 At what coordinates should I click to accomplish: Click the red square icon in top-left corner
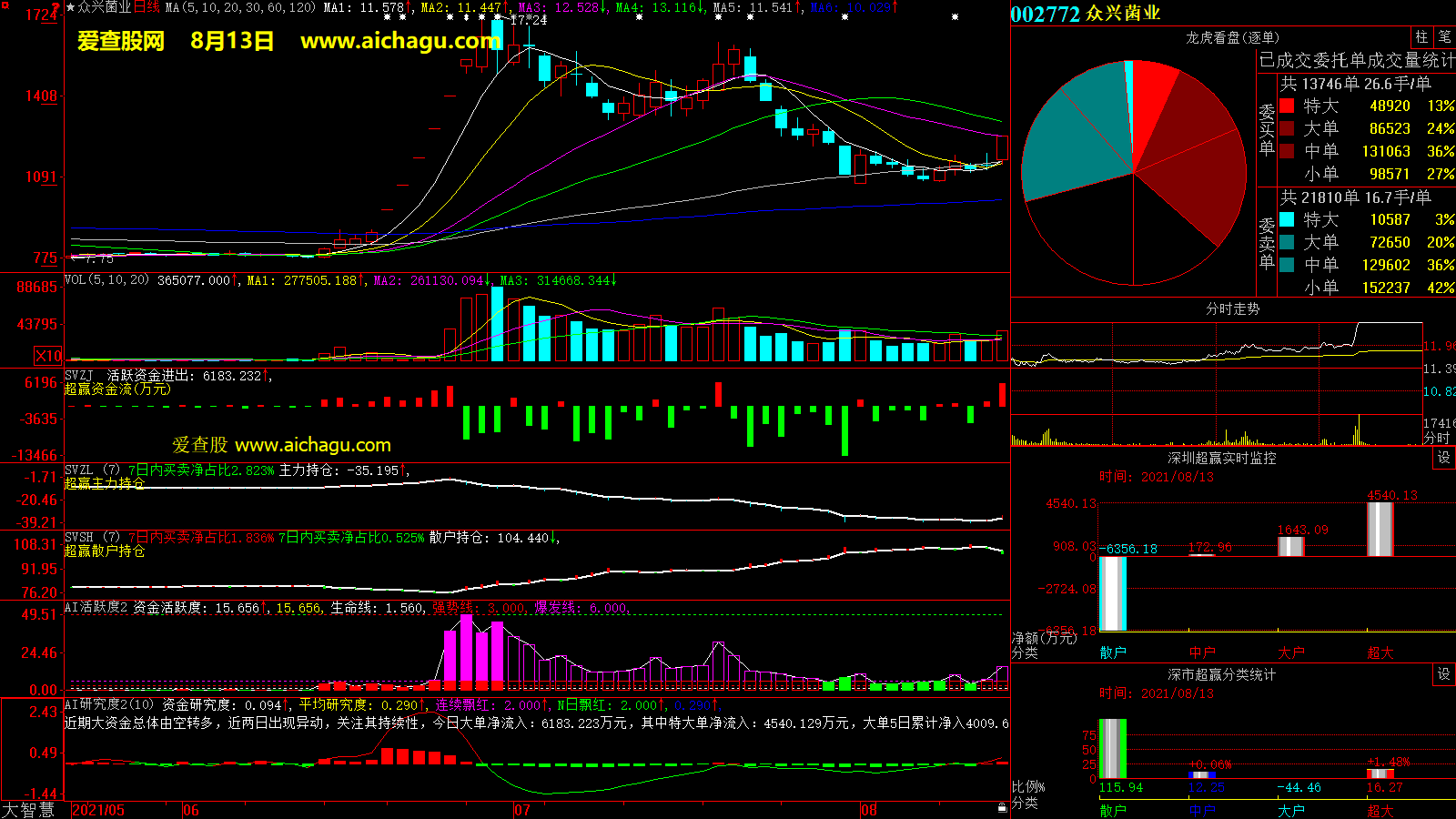click(5, 5)
